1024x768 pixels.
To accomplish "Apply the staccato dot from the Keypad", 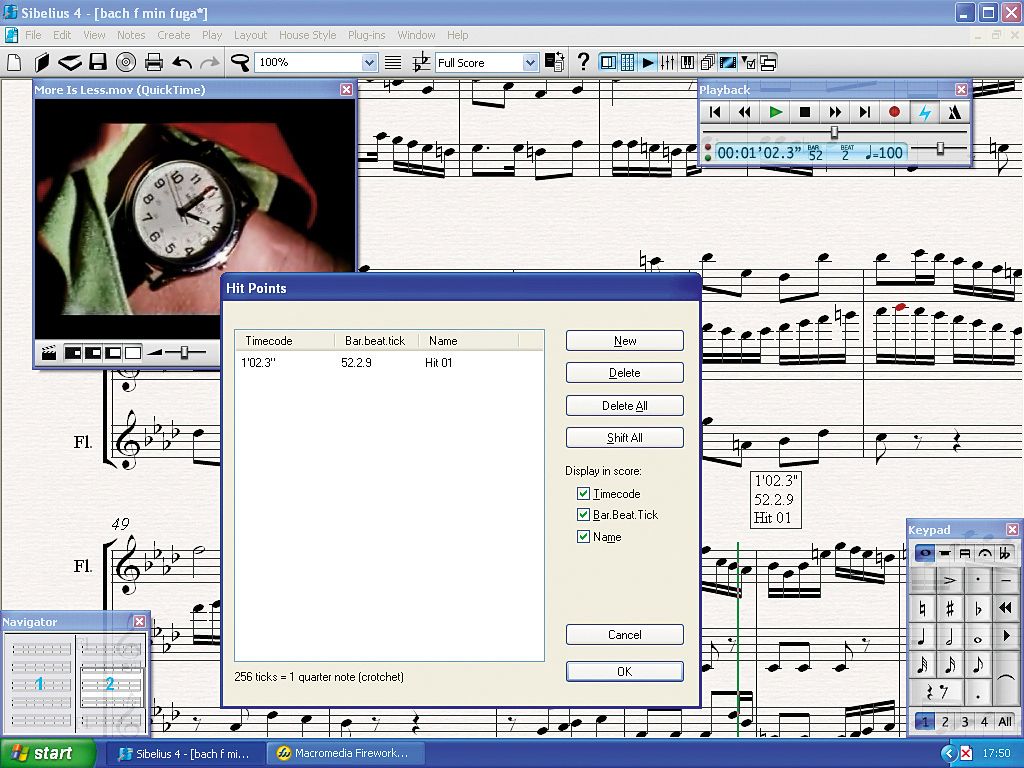I will tap(979, 578).
